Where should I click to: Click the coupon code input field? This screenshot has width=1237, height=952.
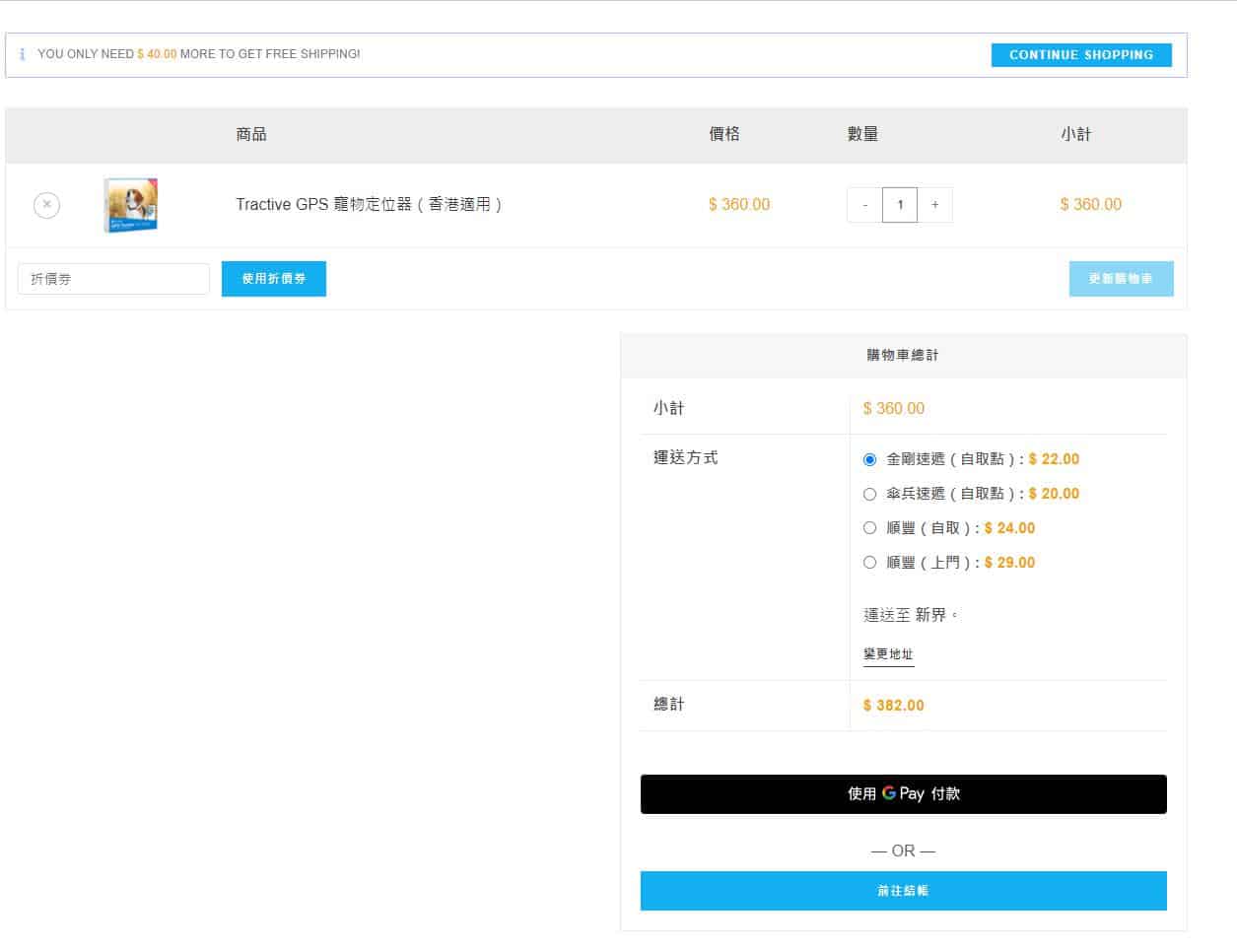pos(113,279)
